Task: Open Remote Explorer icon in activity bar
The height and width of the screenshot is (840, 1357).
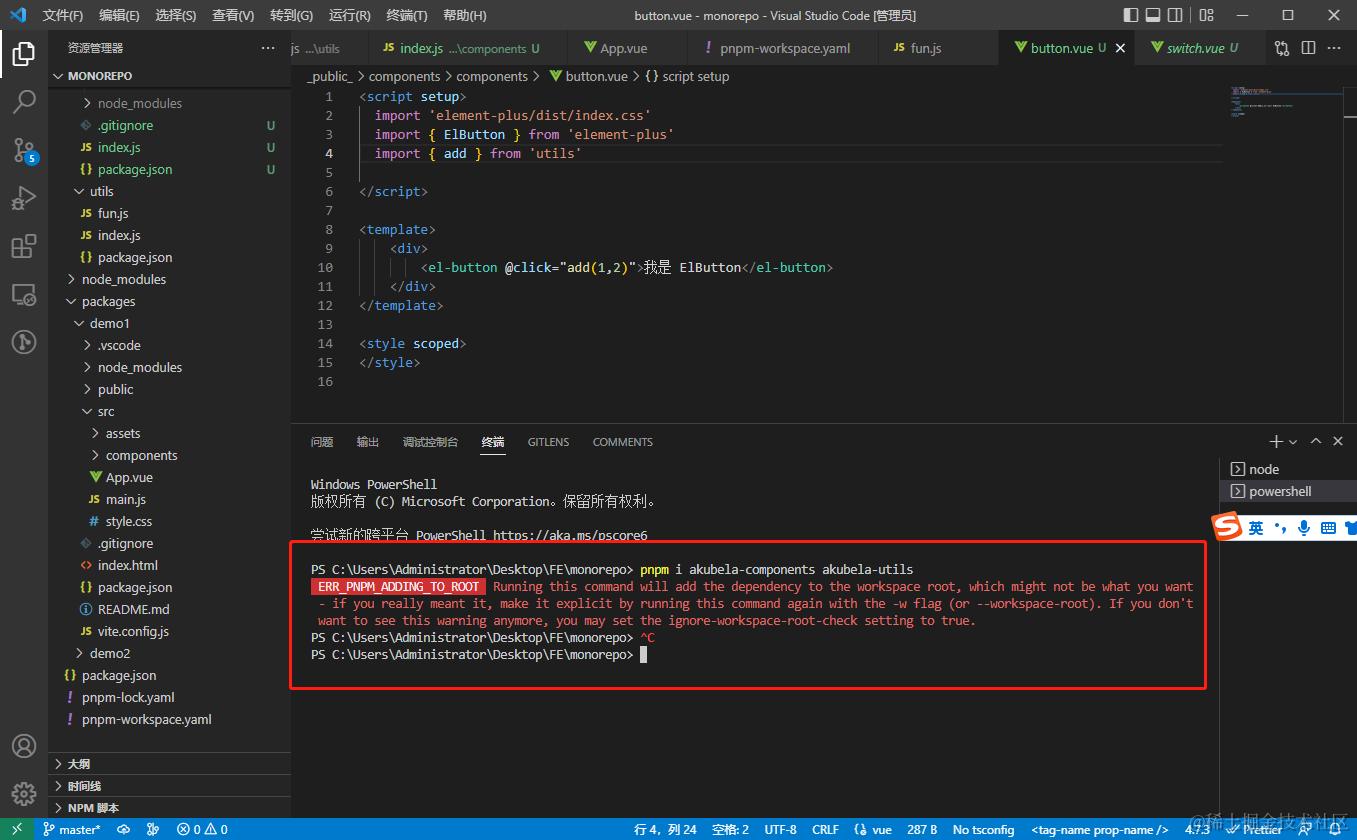Action: tap(24, 294)
